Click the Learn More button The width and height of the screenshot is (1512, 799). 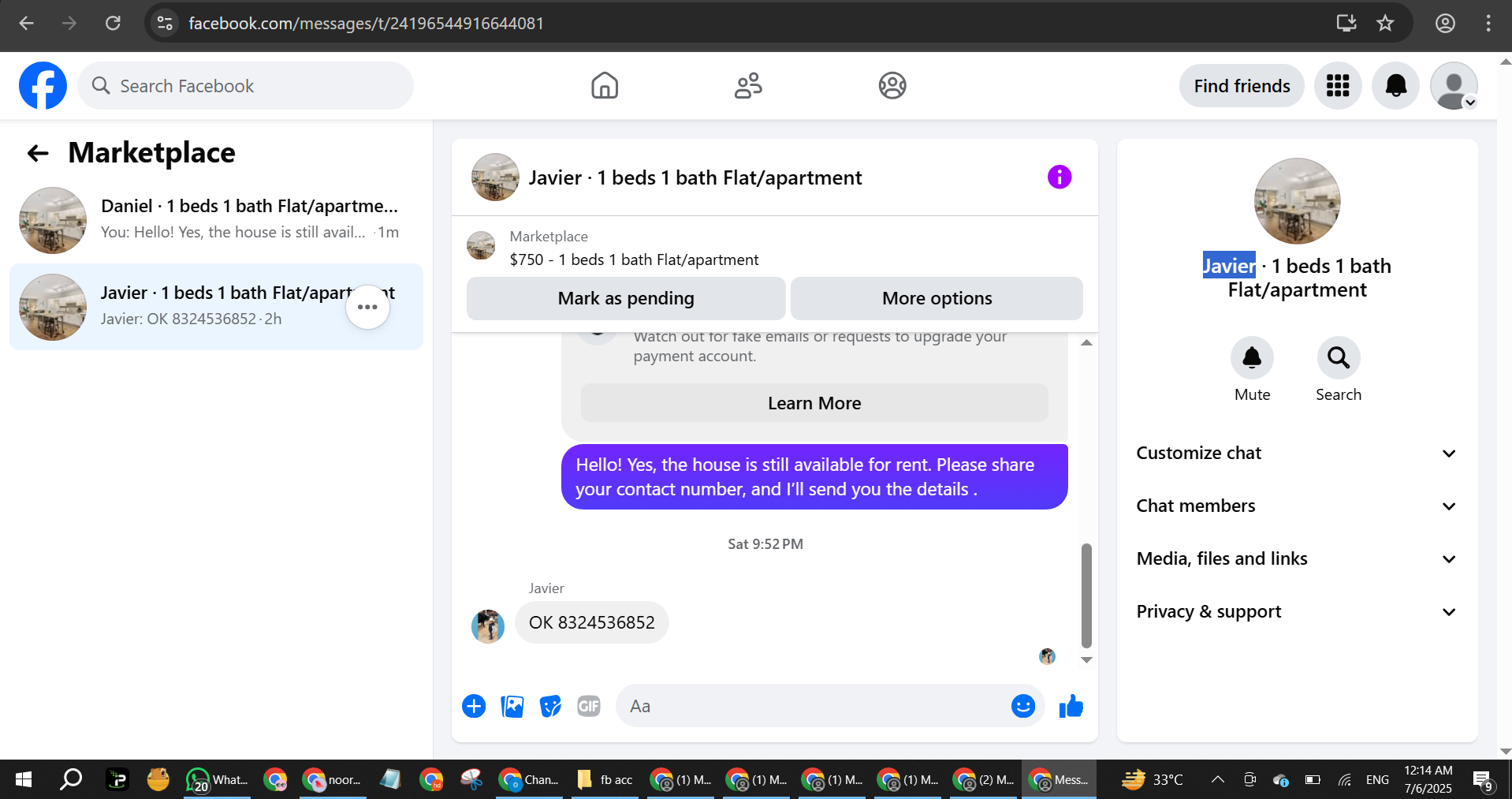click(x=814, y=403)
